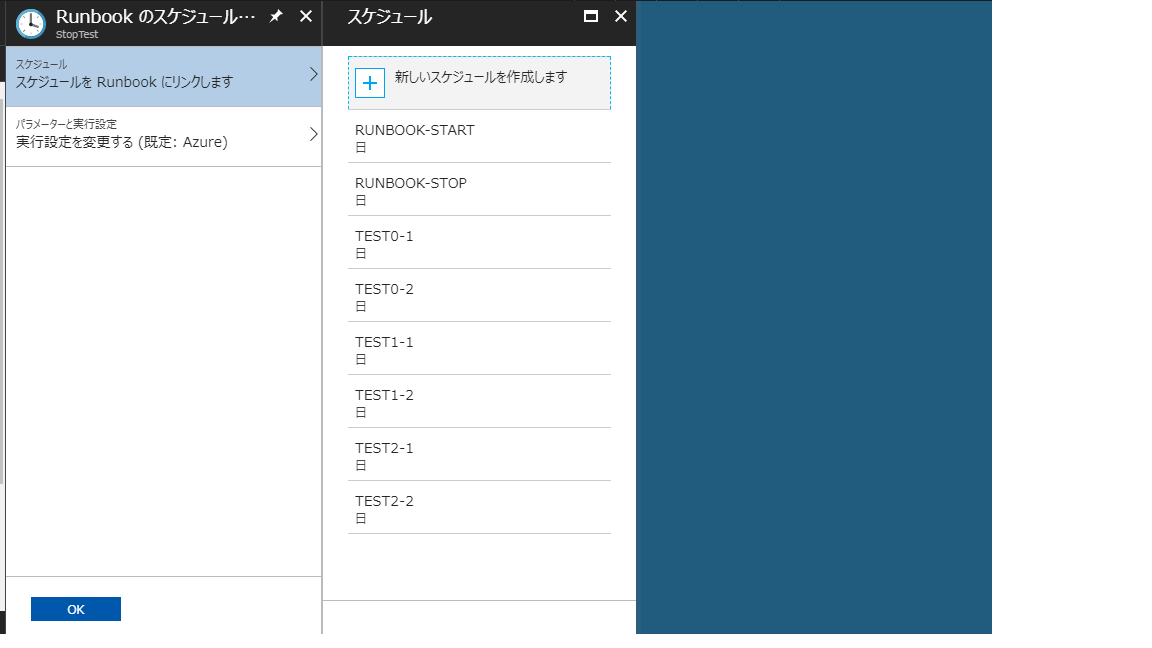Confirm with the OK button

coord(76,609)
